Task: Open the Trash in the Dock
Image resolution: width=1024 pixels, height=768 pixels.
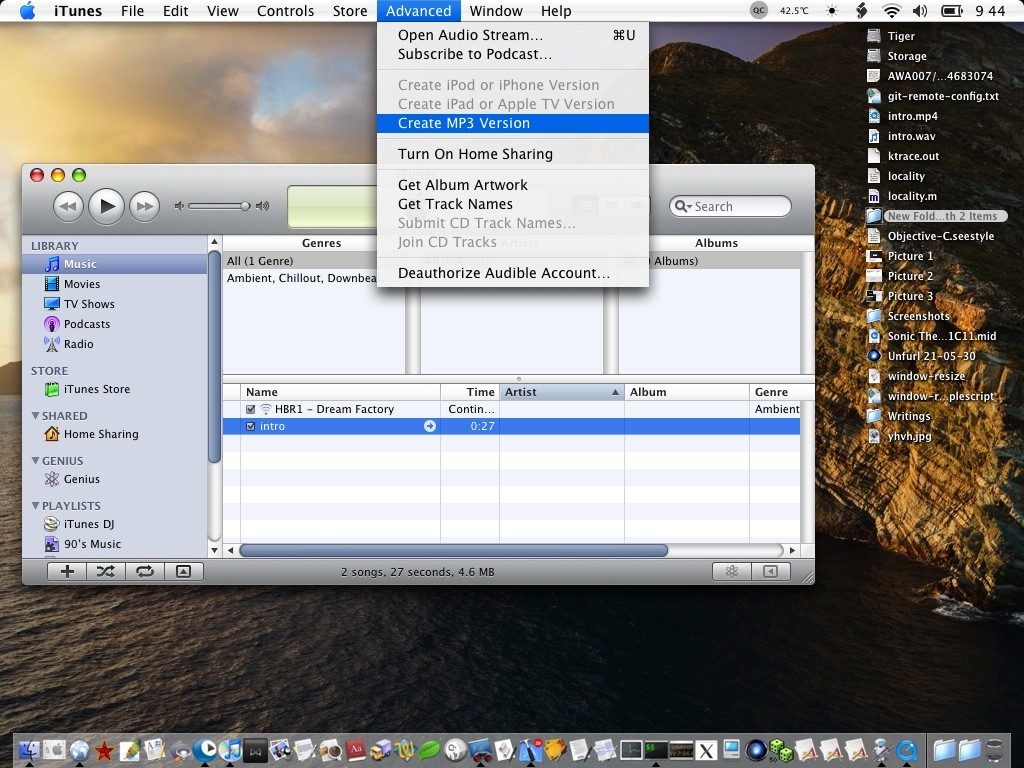Action: (995, 751)
